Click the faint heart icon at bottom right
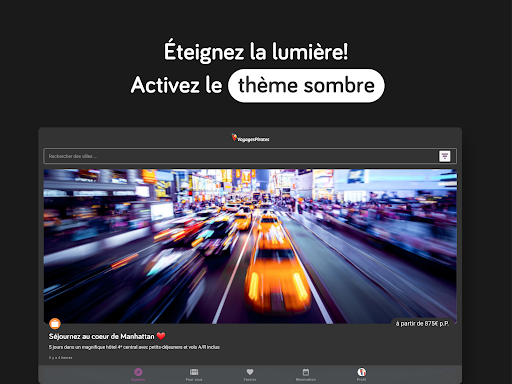This screenshot has width=512, height=384. click(447, 377)
